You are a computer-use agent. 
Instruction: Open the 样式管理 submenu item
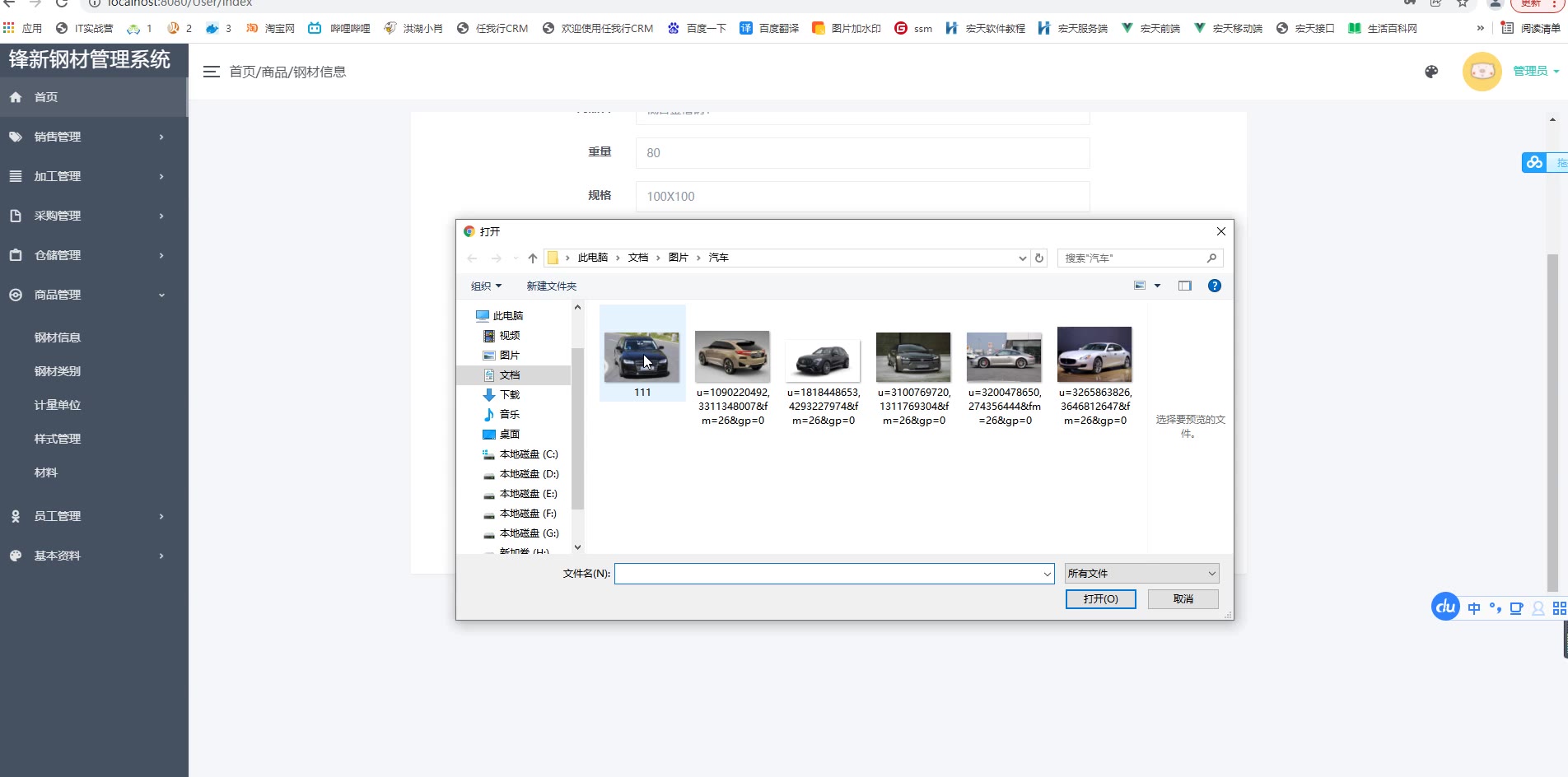58,439
